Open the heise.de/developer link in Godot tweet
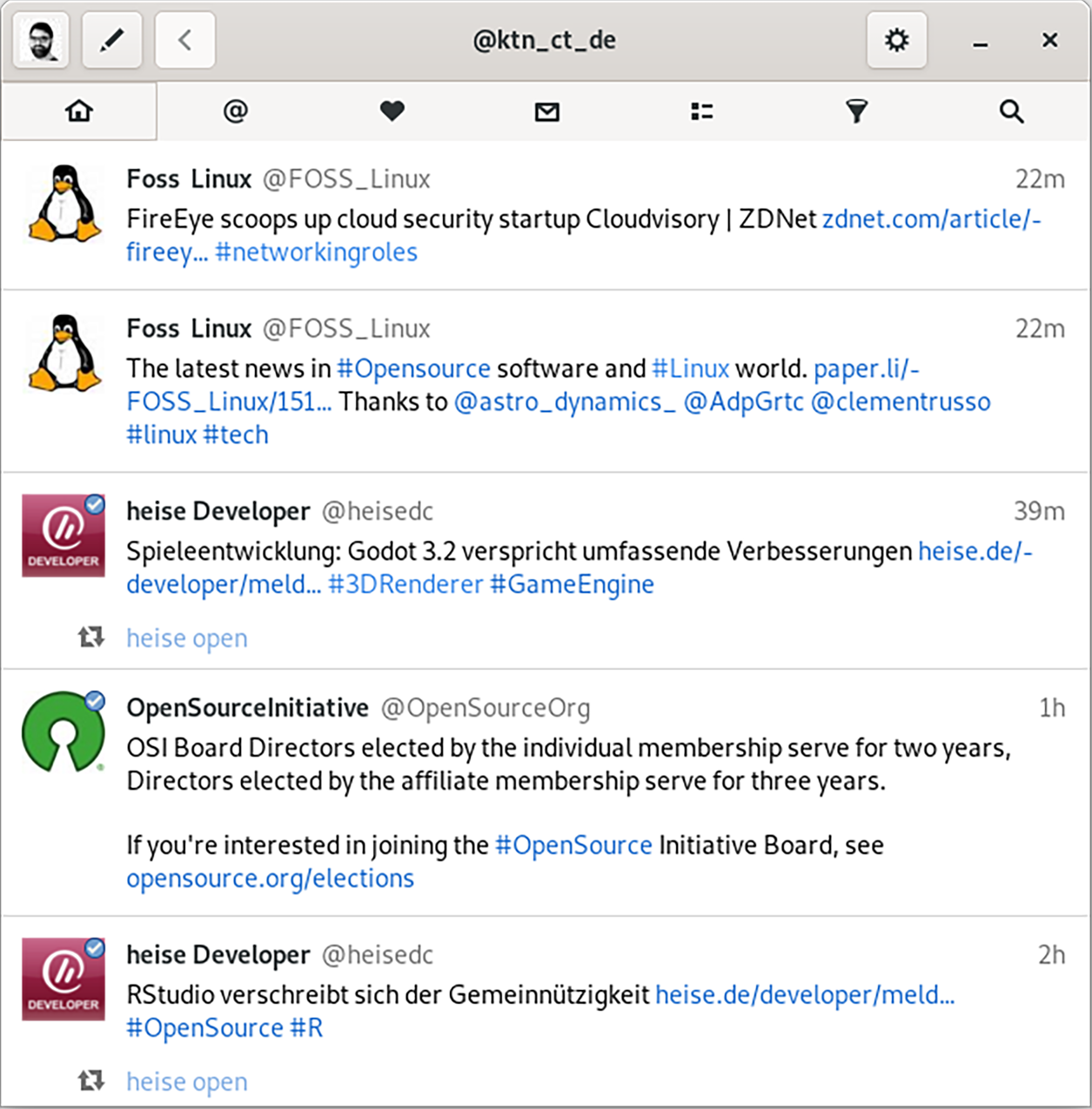This screenshot has width=1092, height=1109. (x=975, y=551)
